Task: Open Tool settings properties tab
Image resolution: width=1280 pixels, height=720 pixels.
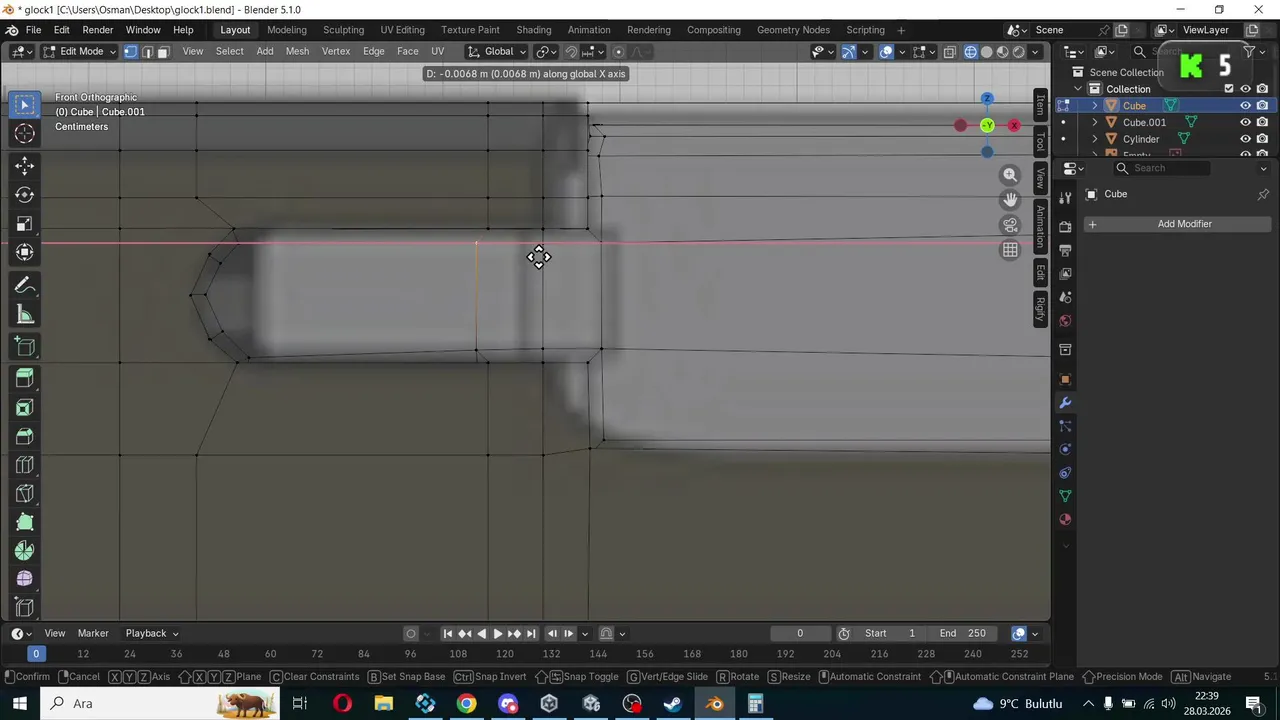Action: [x=1065, y=197]
